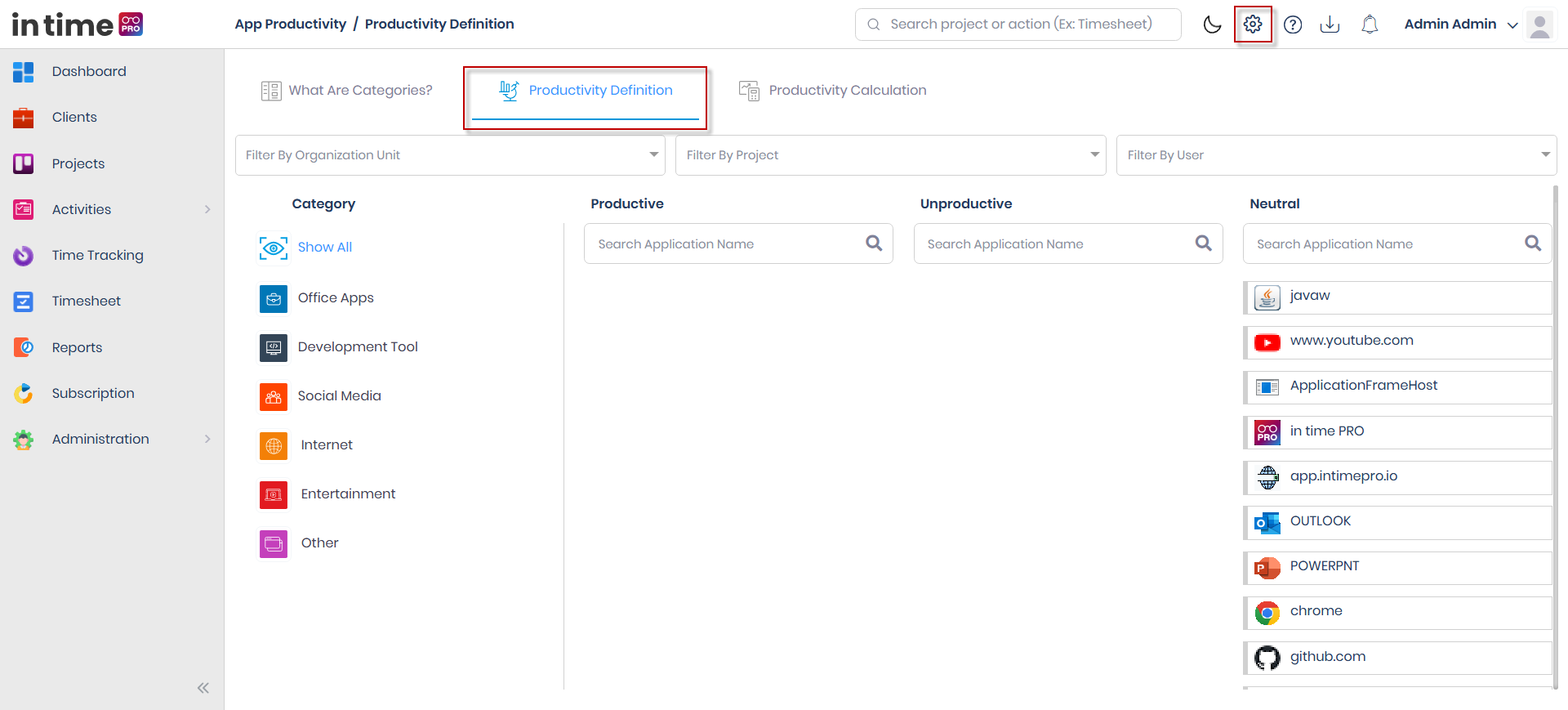Open notifications bell icon

click(1370, 25)
